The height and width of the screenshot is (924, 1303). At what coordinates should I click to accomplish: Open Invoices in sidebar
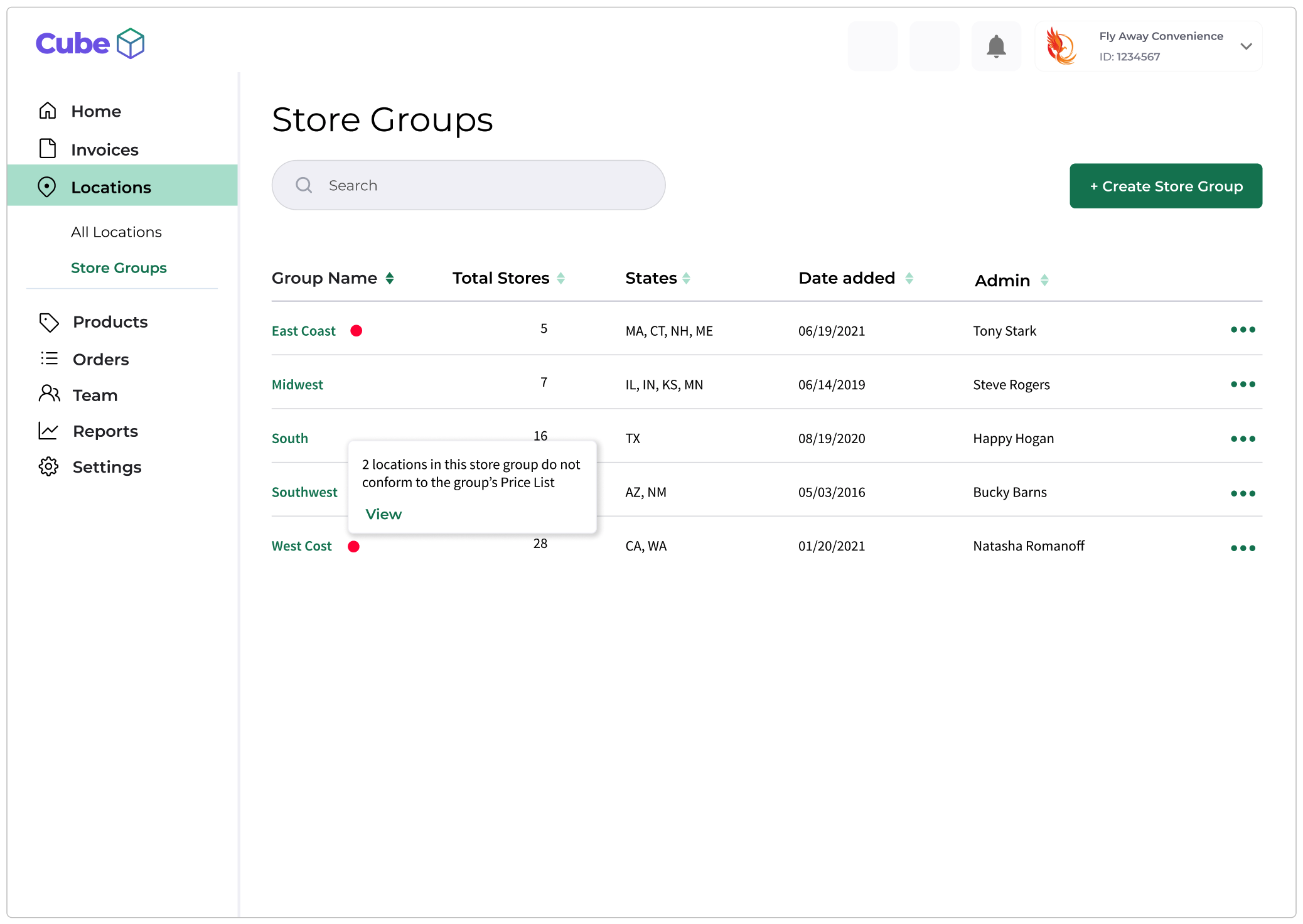(x=105, y=149)
